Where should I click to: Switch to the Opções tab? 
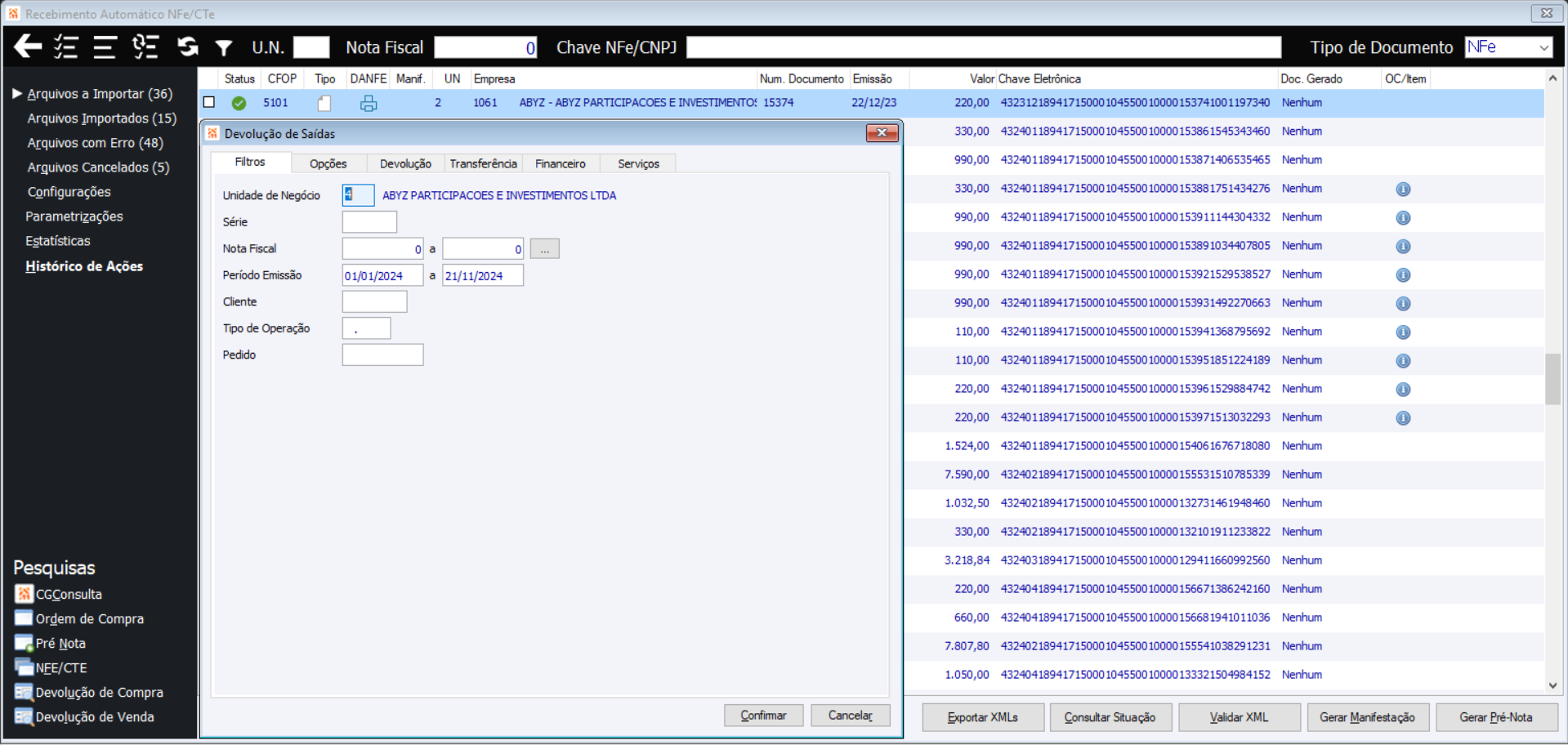click(328, 163)
